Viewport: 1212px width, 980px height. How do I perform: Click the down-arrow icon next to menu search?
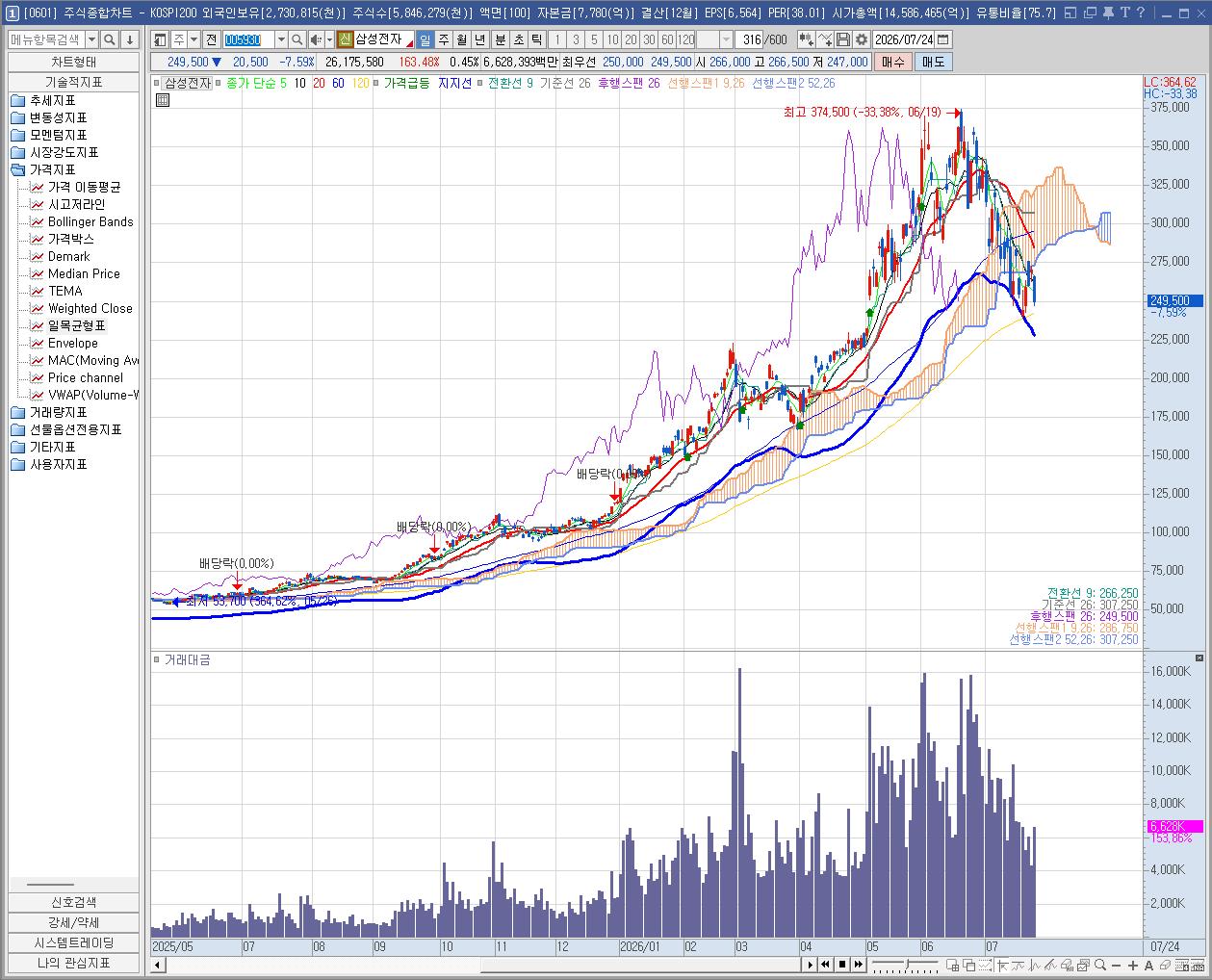(x=130, y=39)
